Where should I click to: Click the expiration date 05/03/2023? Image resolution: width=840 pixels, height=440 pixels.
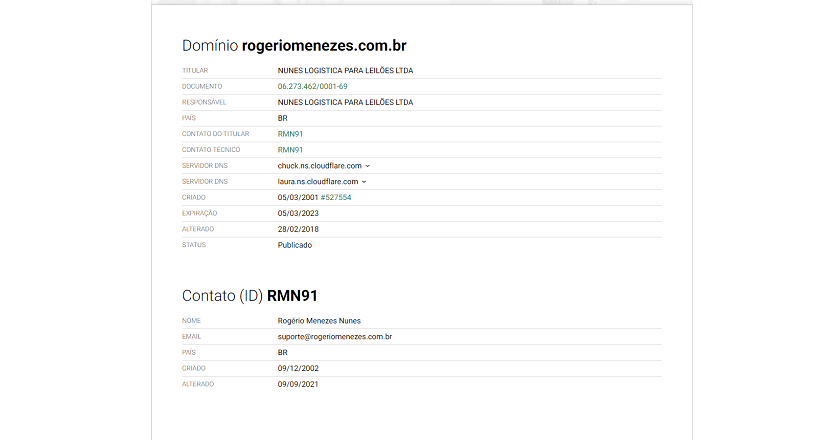click(x=298, y=213)
